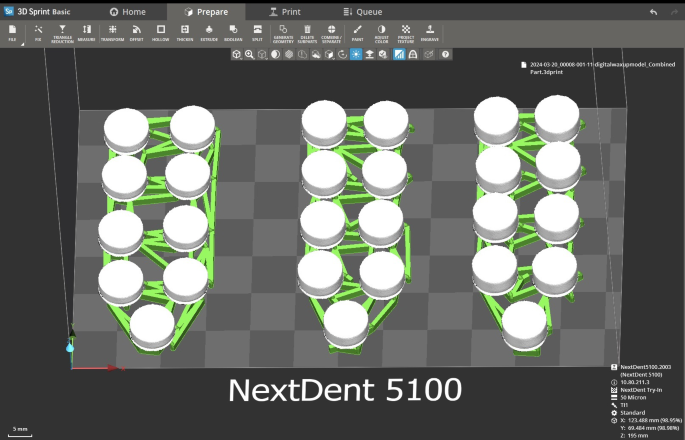Image resolution: width=685 pixels, height=440 pixels.
Task: Click the 3D Sprint Basic logo
Action: (x=37, y=12)
